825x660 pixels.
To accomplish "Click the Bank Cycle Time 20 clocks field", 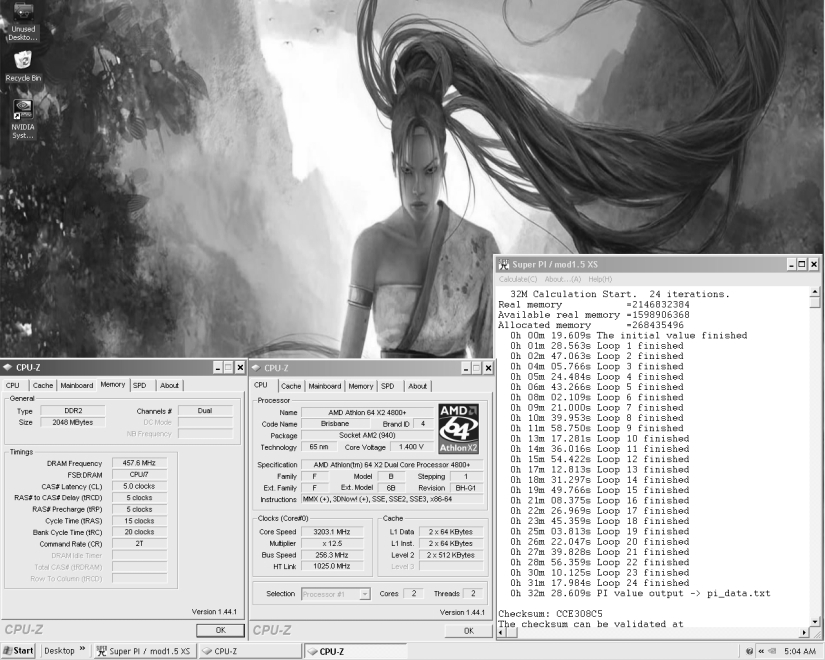I will (139, 532).
